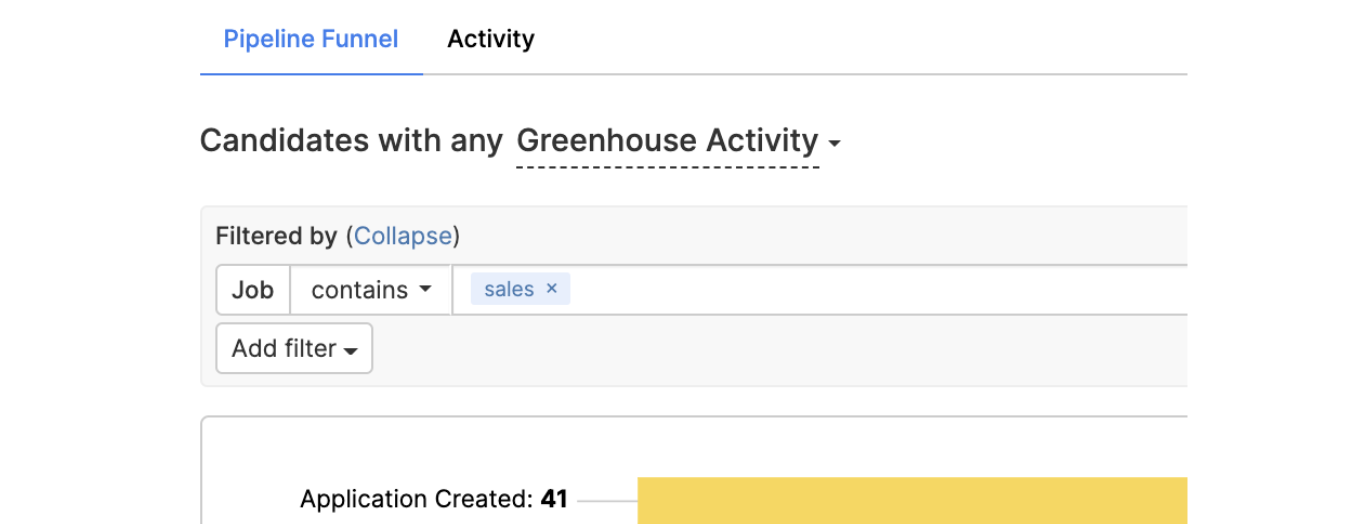
Task: Select the sales tag chip
Action: coord(520,289)
